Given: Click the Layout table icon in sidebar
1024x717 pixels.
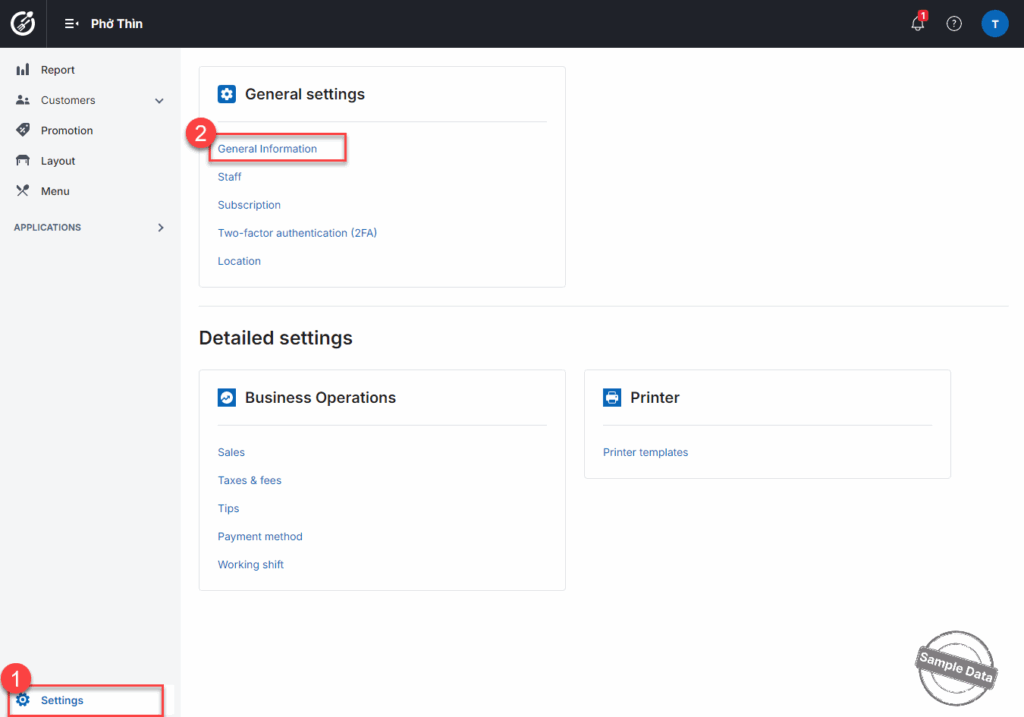Looking at the screenshot, I should pyautogui.click(x=23, y=161).
